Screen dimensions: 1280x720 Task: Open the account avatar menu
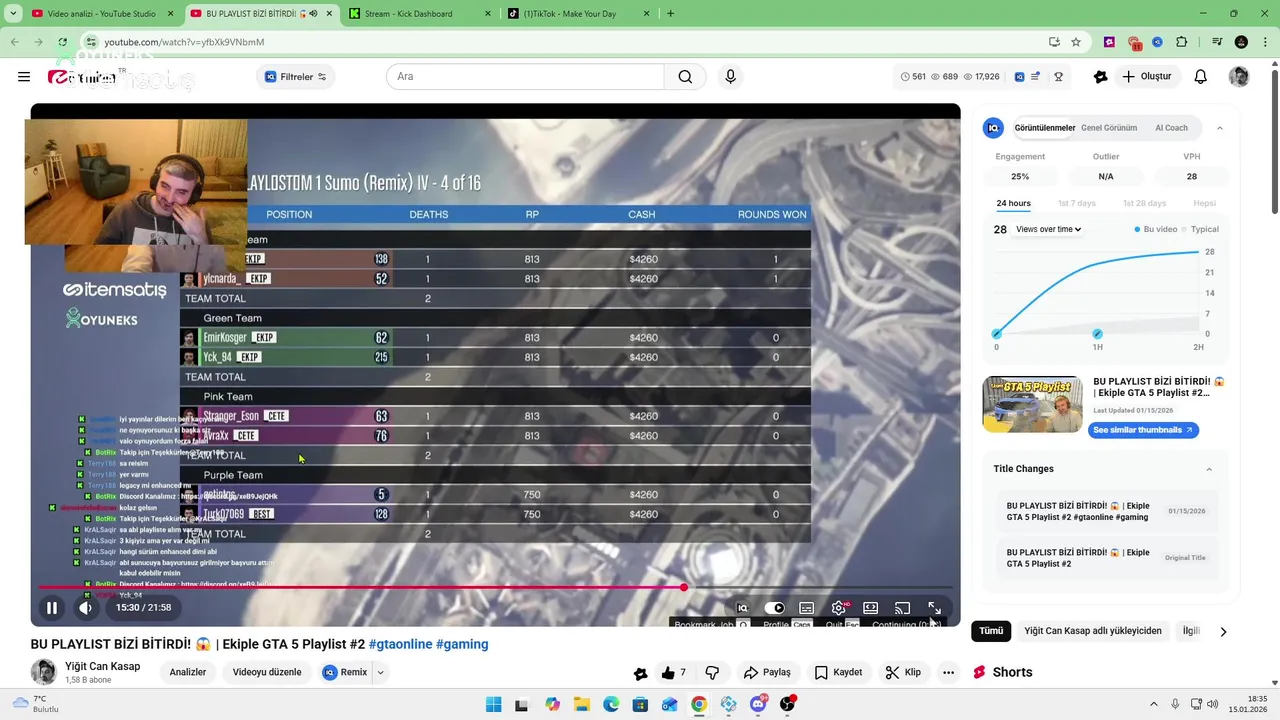click(x=1239, y=77)
